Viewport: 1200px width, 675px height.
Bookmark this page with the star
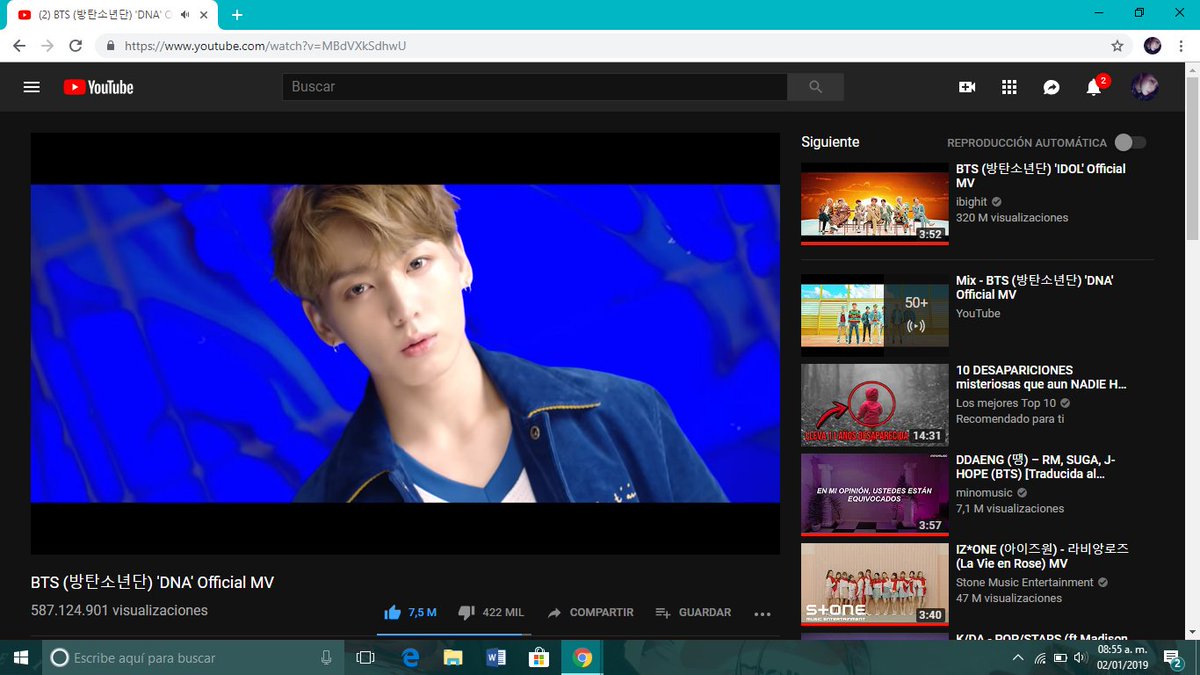[x=1117, y=46]
